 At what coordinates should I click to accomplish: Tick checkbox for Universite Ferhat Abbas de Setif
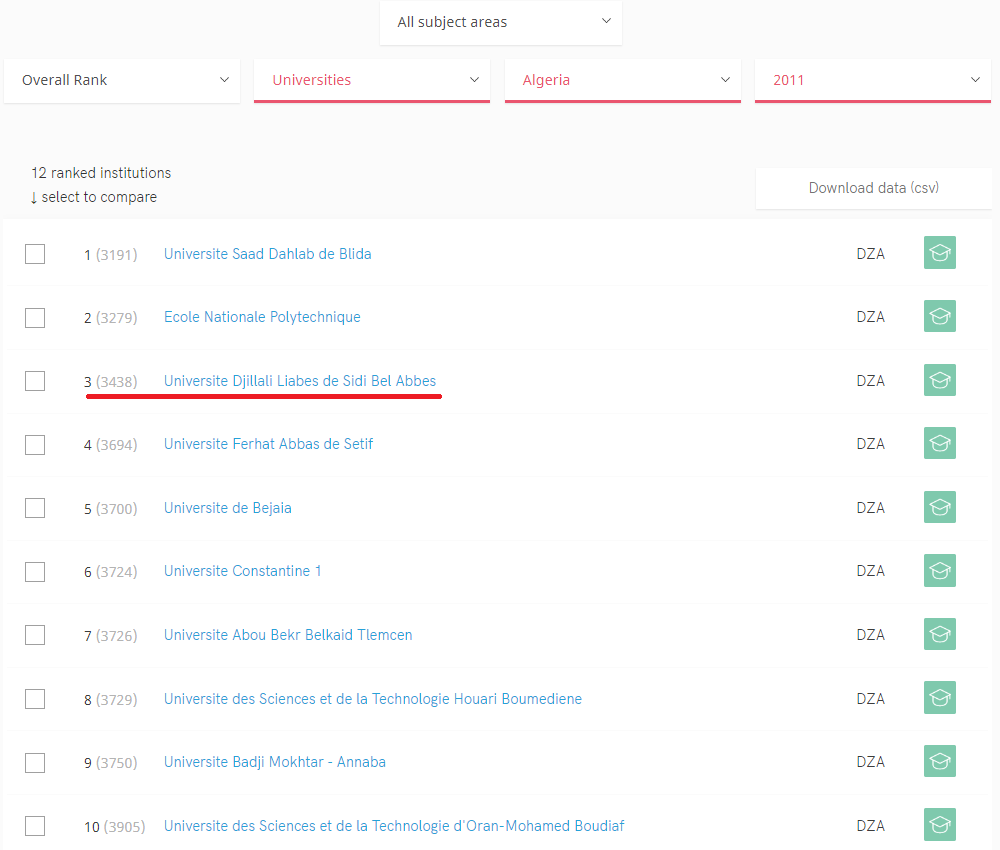[35, 444]
